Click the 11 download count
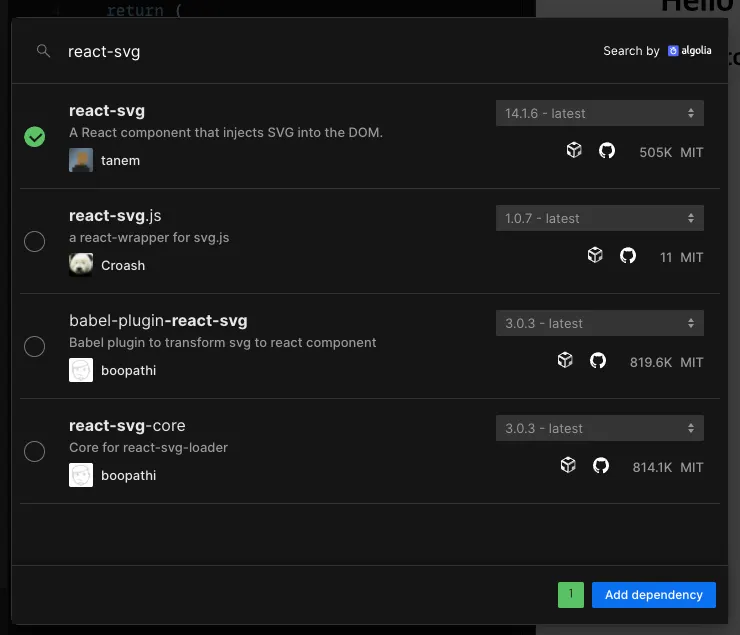 [x=666, y=257]
